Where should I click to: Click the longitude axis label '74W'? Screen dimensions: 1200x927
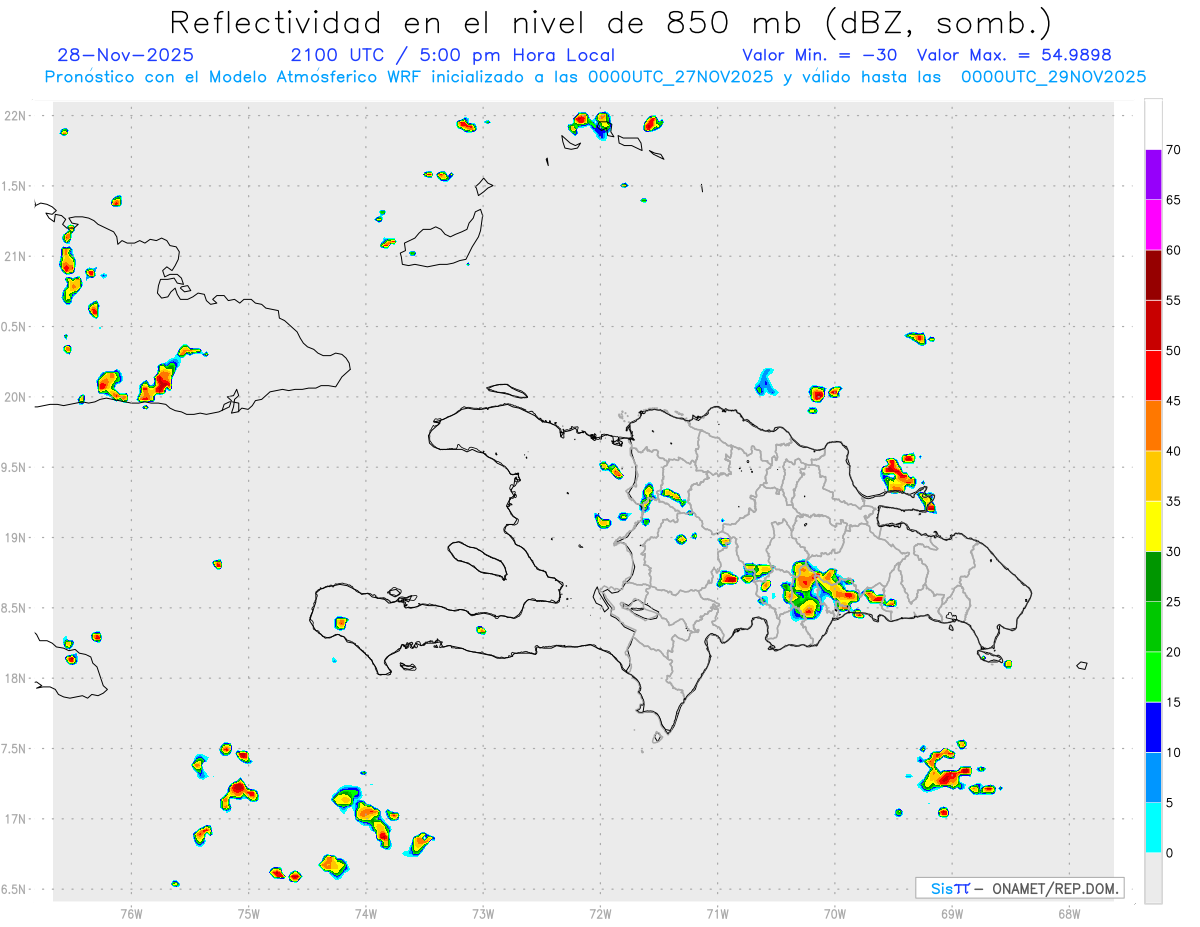[x=366, y=912]
